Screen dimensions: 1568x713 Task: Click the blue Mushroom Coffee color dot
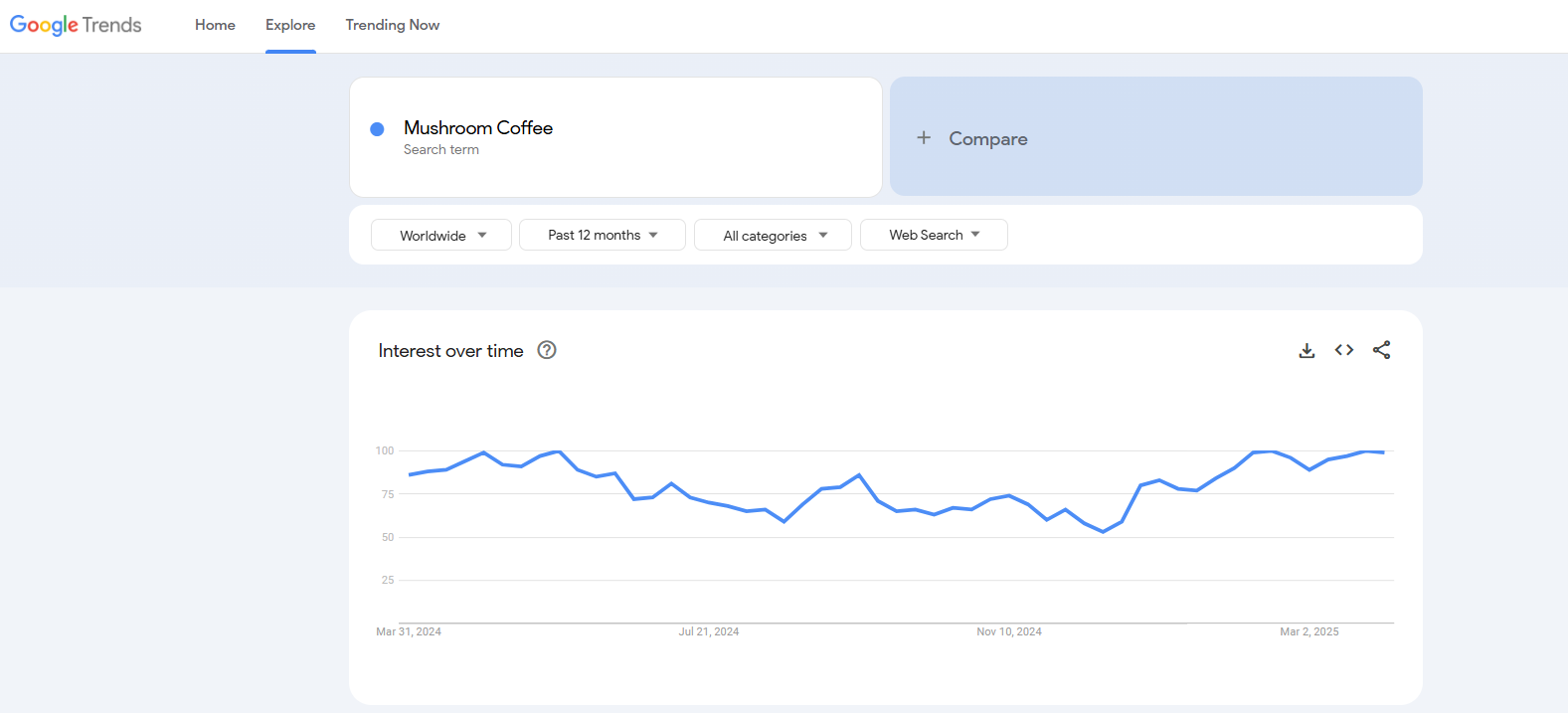(x=377, y=129)
